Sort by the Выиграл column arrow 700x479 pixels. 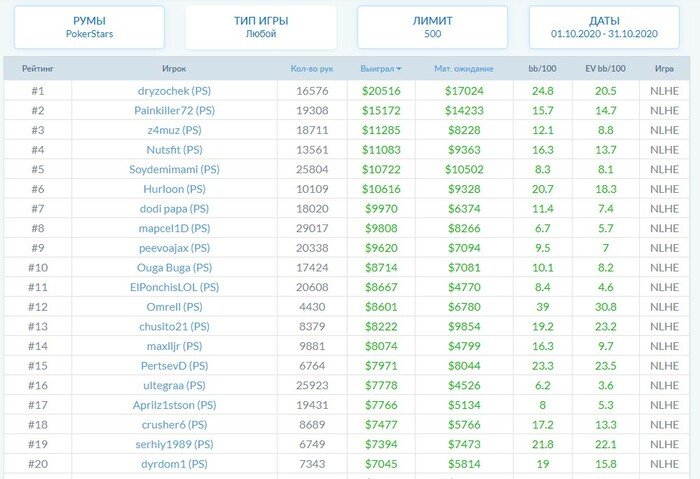[x=399, y=69]
